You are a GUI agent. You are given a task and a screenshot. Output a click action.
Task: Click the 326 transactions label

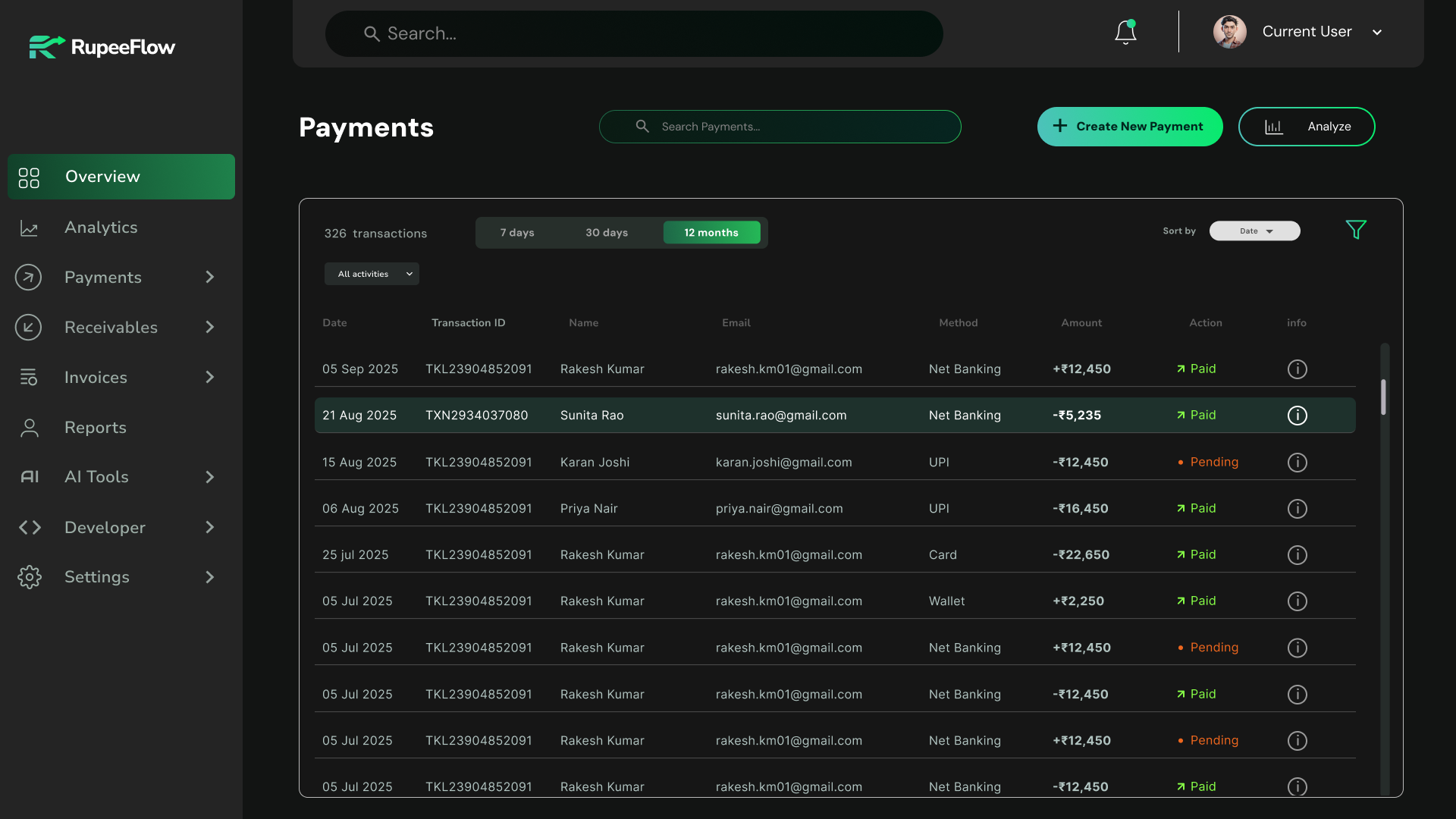375,234
